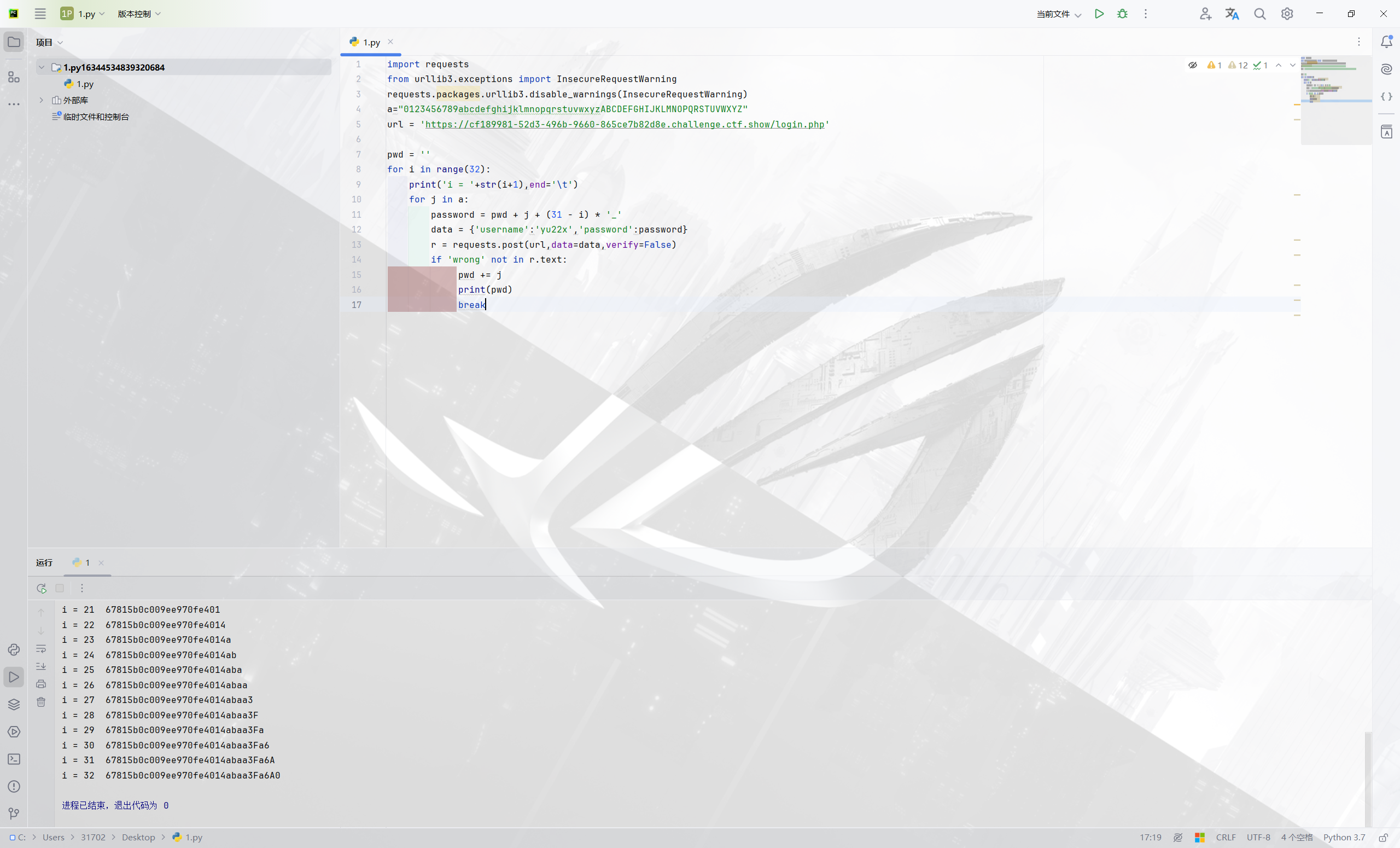Open the Problems tool window icon
Screen dimensions: 1400x848
14,787
